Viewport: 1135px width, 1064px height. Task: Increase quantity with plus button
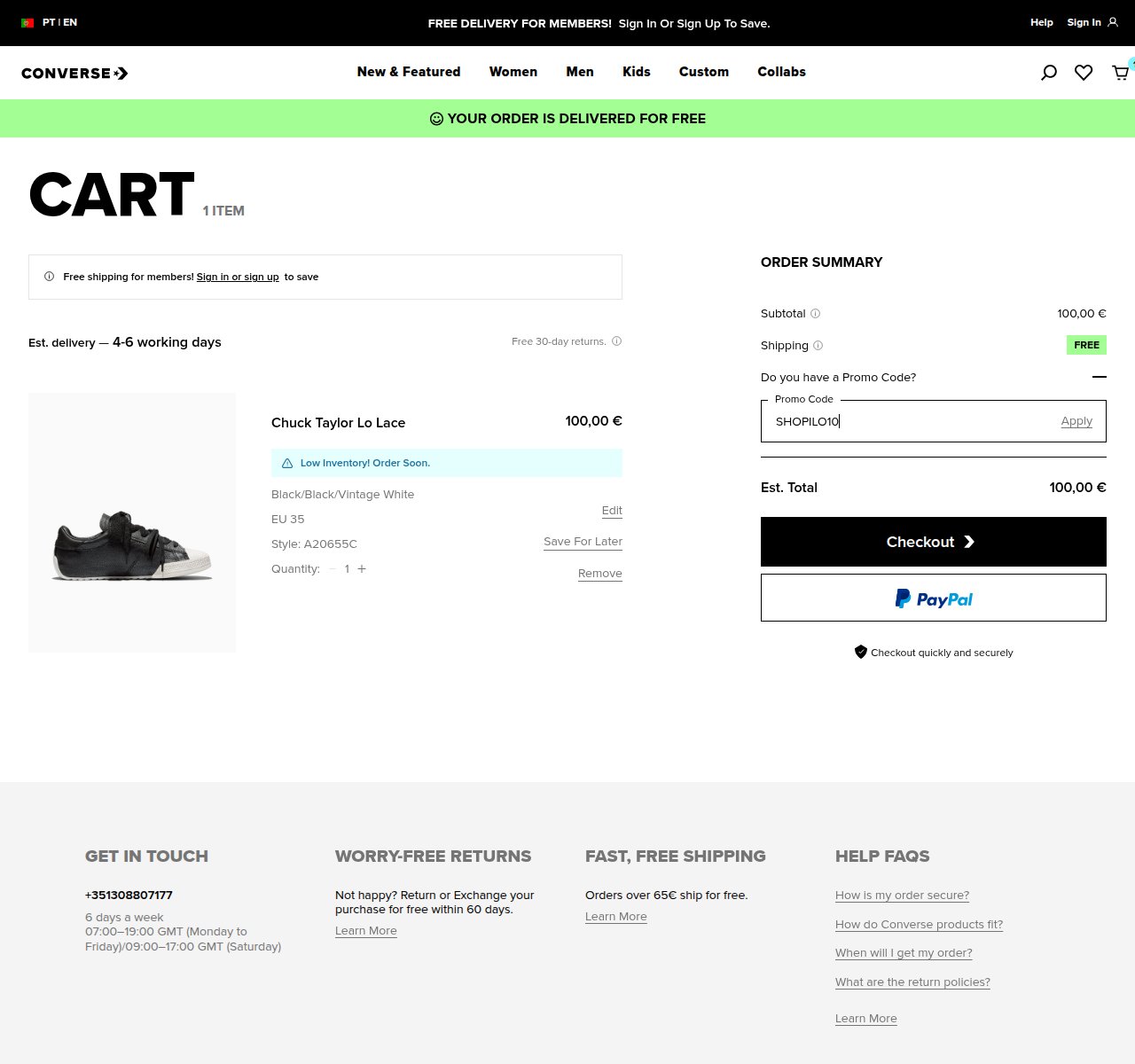pos(362,568)
